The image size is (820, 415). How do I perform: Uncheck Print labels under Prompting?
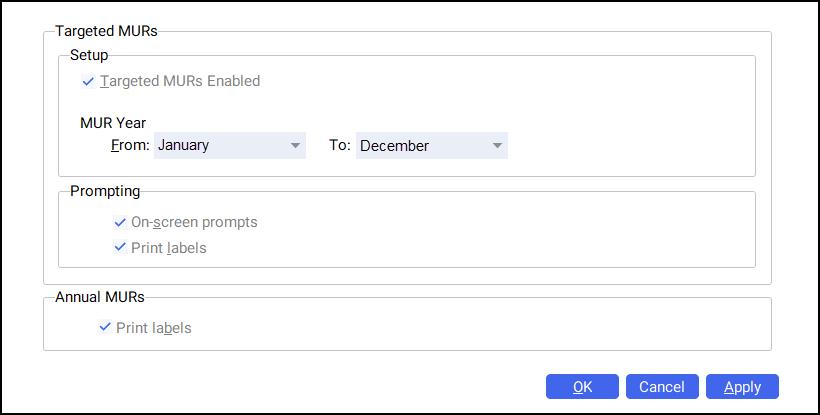coord(120,247)
